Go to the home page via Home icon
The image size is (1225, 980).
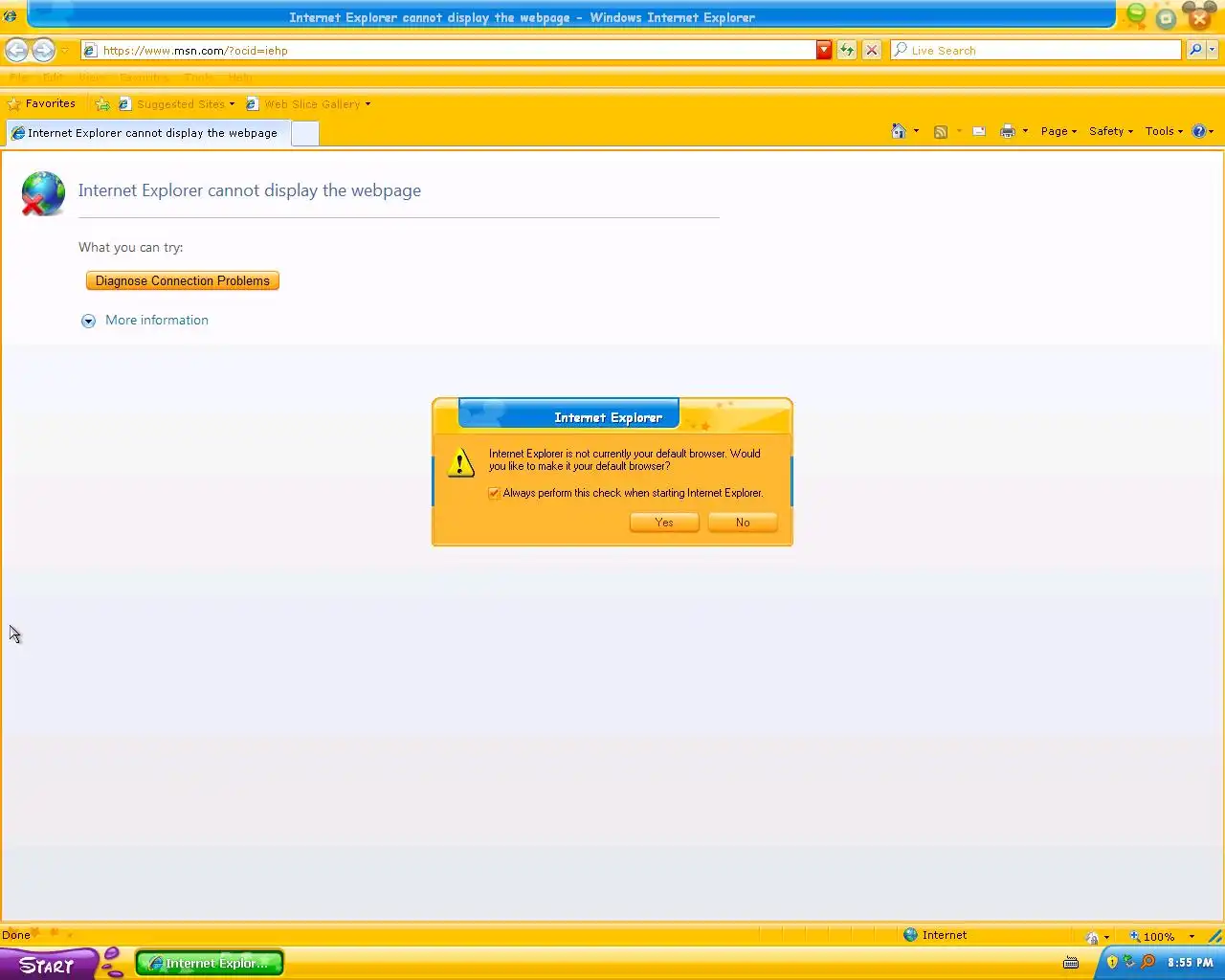(x=899, y=131)
